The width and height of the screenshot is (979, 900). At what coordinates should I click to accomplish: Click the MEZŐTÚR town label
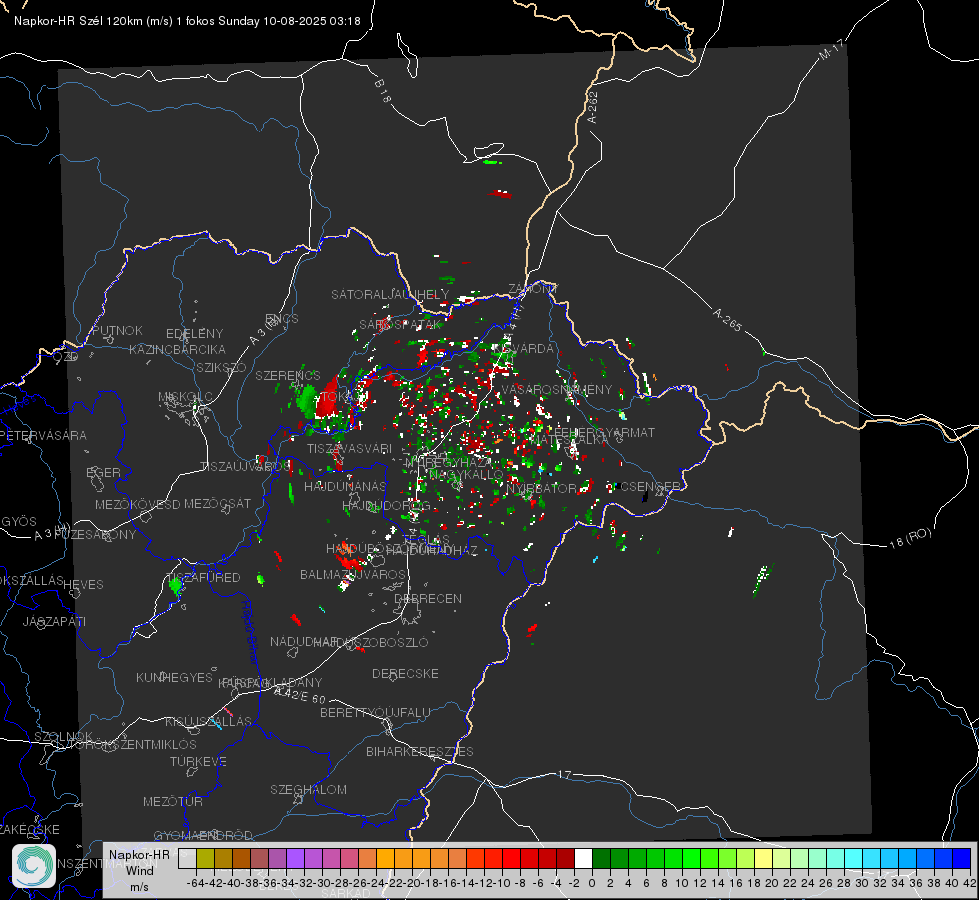172,801
